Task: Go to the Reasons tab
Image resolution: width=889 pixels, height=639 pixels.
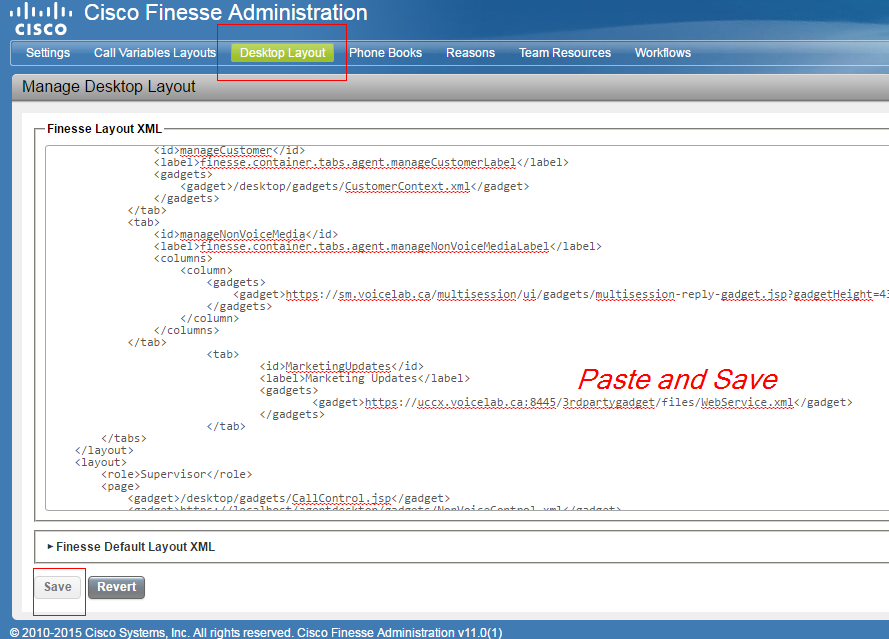Action: (x=471, y=53)
